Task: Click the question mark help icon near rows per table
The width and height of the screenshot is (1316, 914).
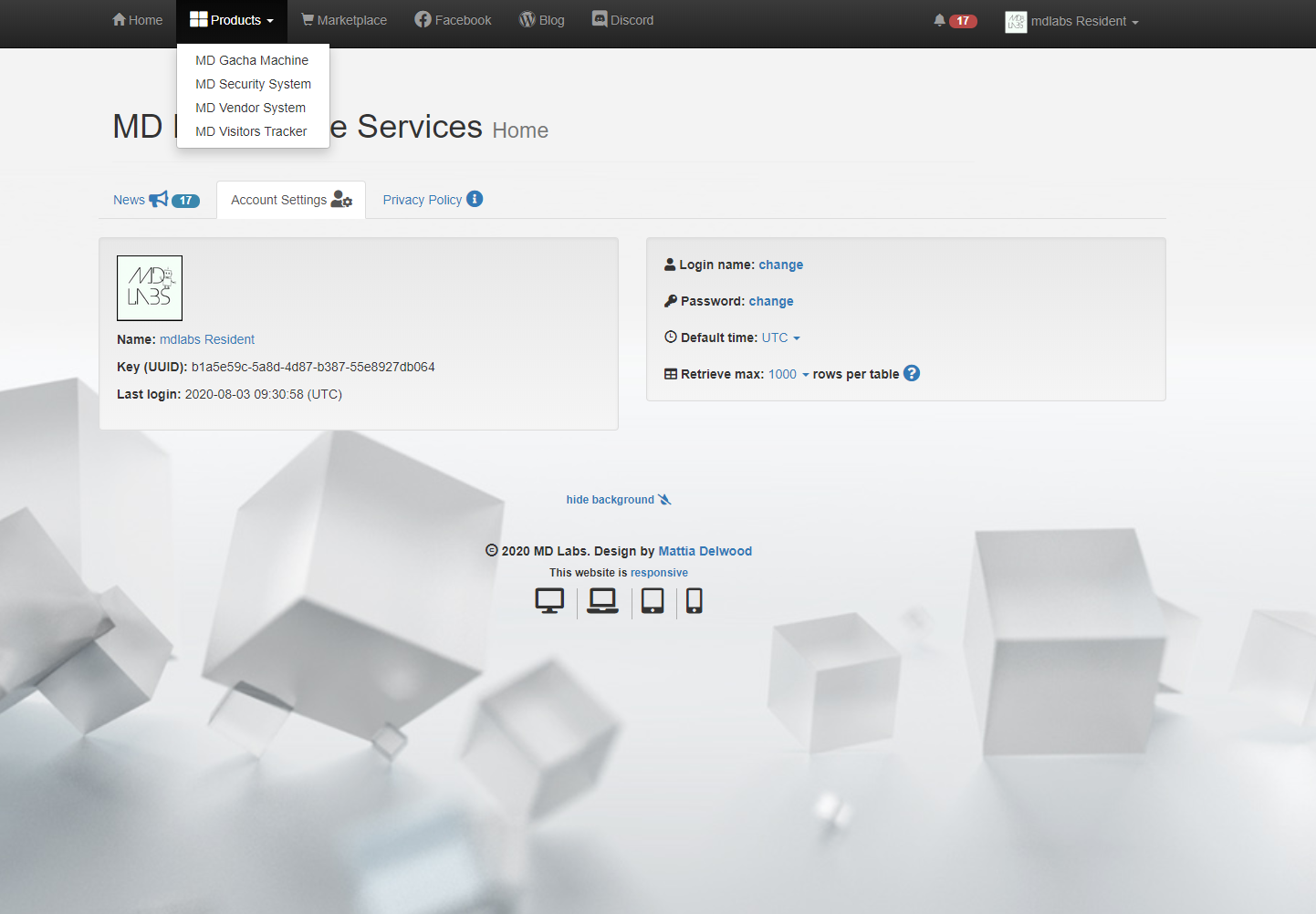Action: (x=911, y=373)
